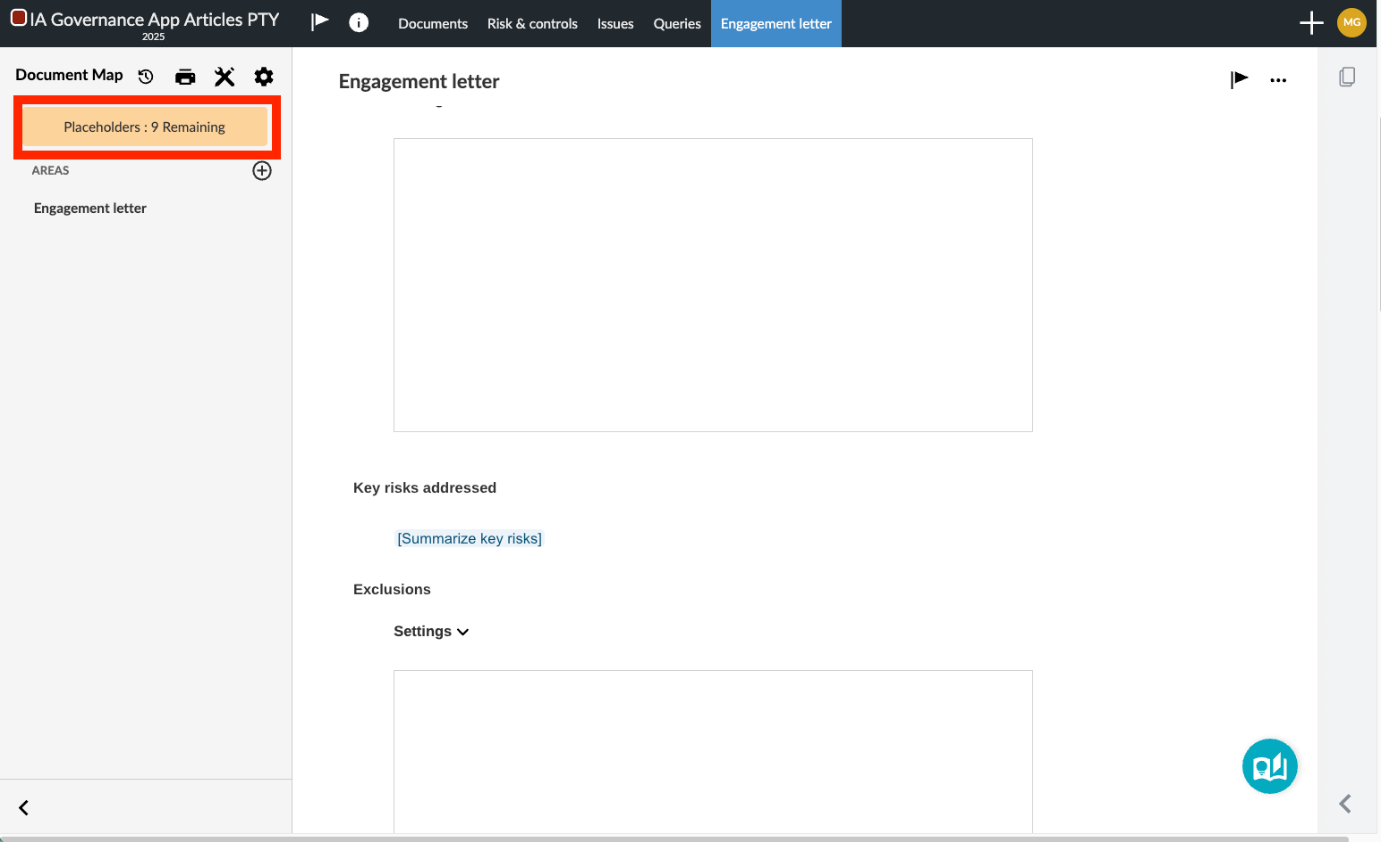Image resolution: width=1381 pixels, height=842 pixels.
Task: Select Engagement letter in the areas list
Action: point(90,208)
